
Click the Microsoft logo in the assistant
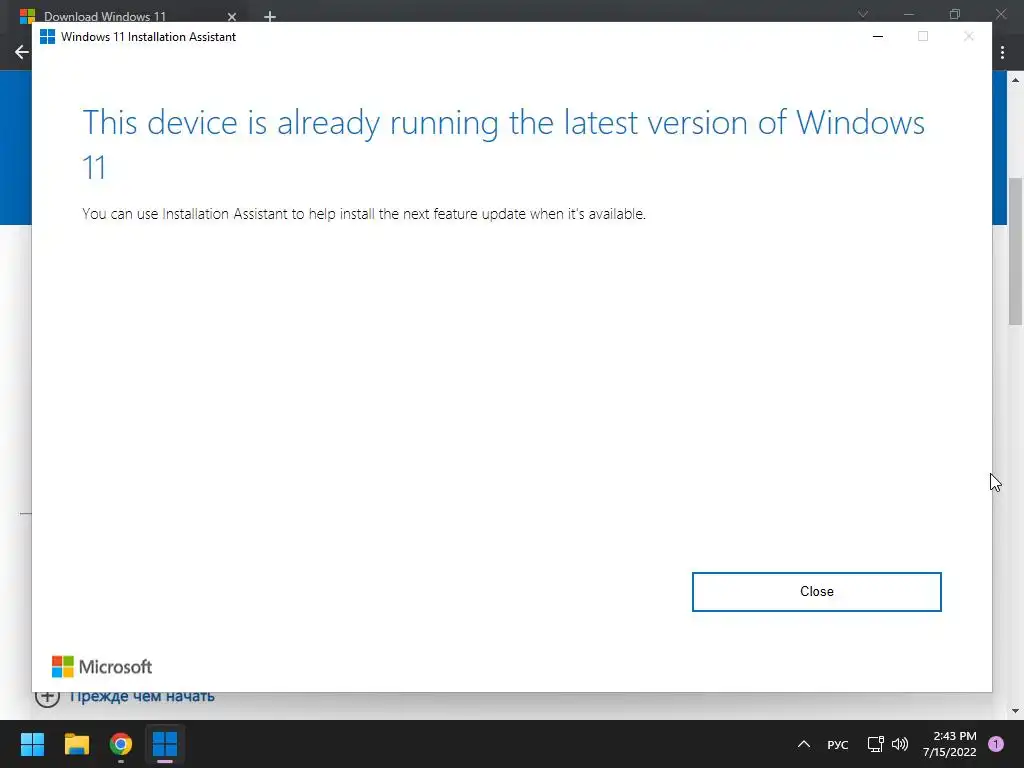tap(102, 667)
